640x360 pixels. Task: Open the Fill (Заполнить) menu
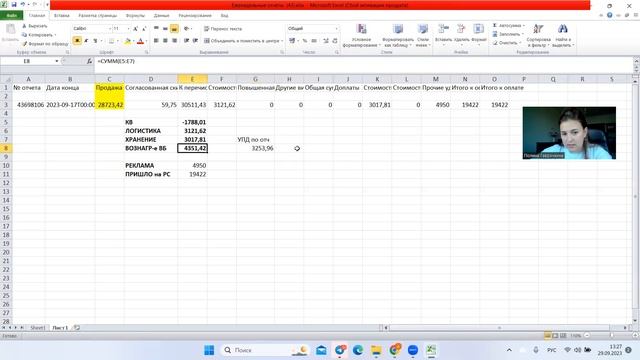click(x=508, y=34)
